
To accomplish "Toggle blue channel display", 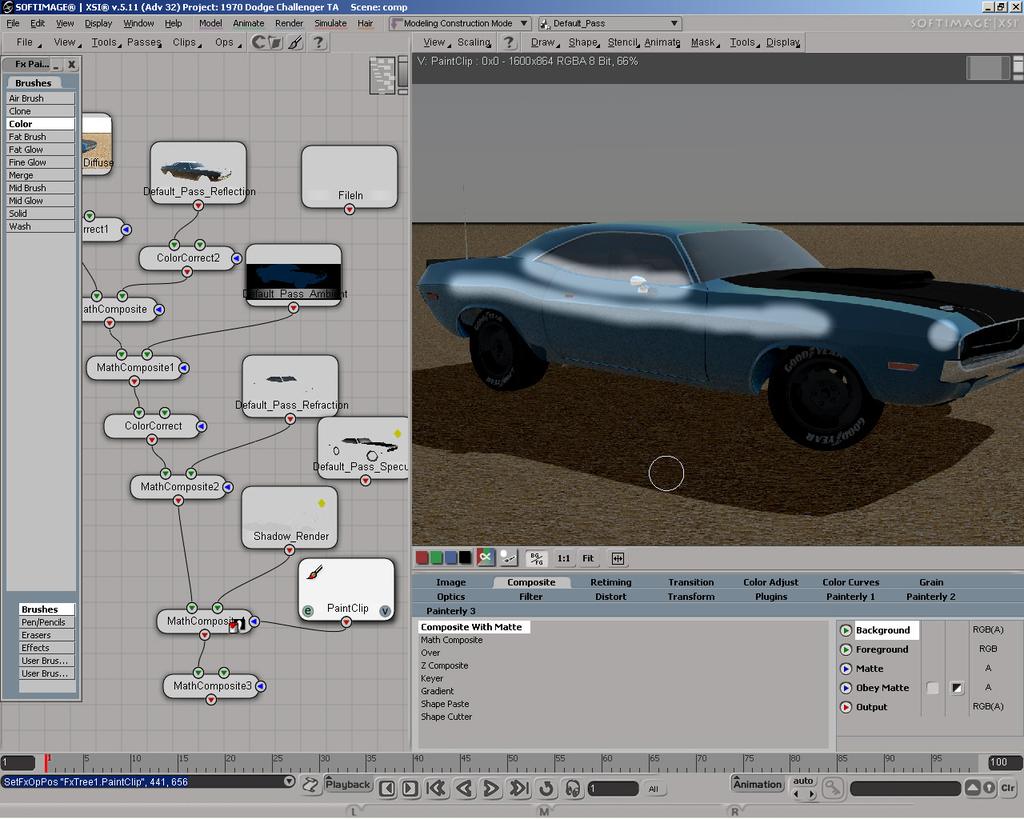I will coord(451,558).
